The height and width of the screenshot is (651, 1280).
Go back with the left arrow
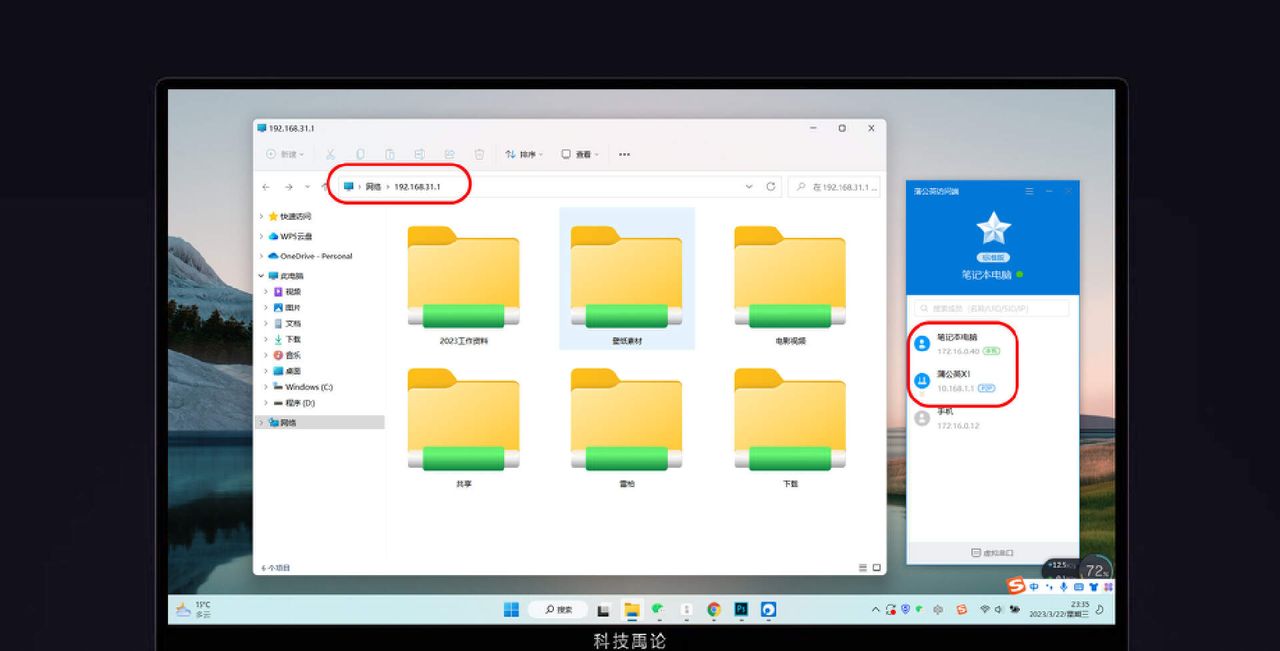266,187
